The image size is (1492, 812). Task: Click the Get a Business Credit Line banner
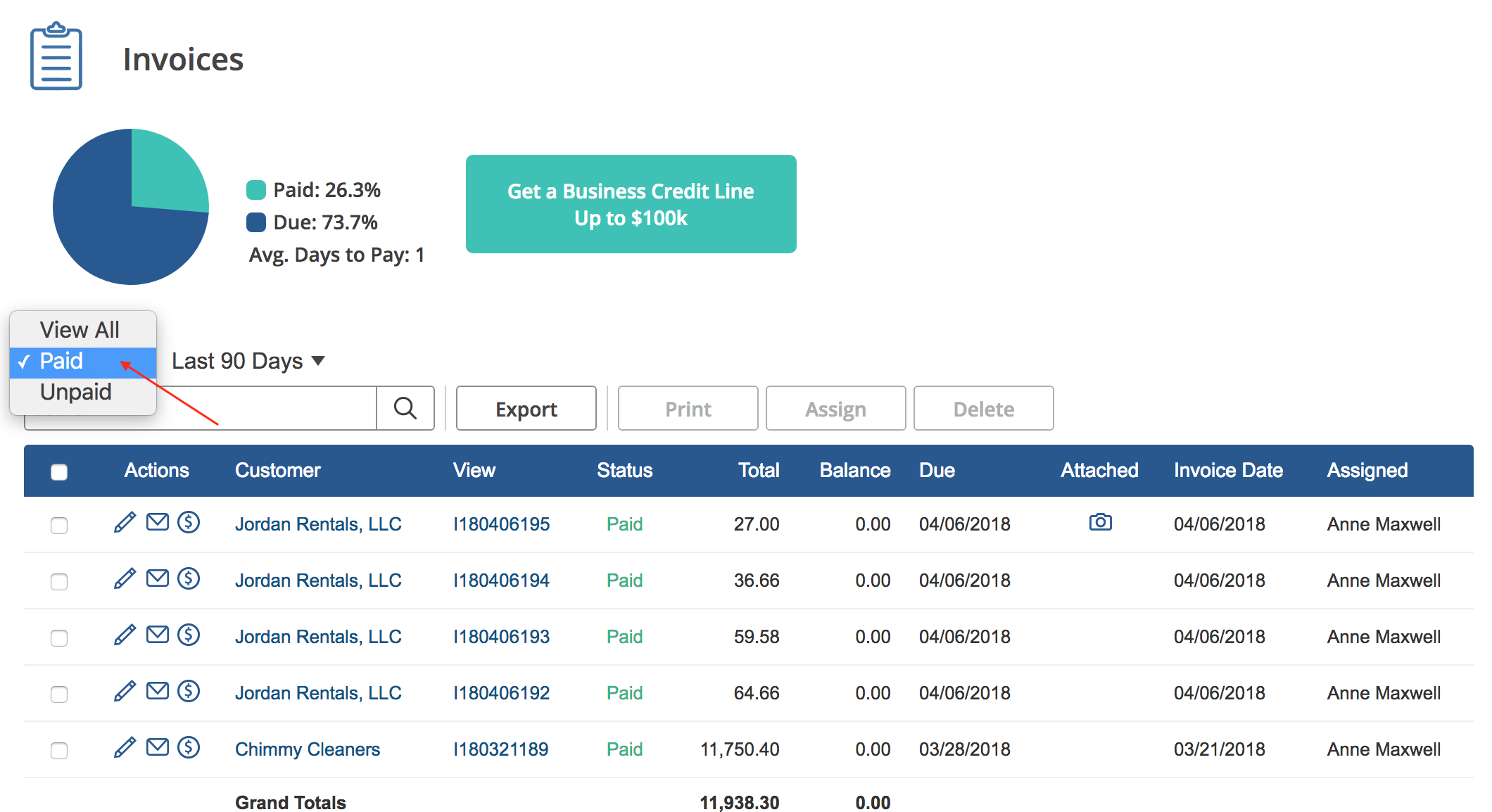pyautogui.click(x=631, y=204)
